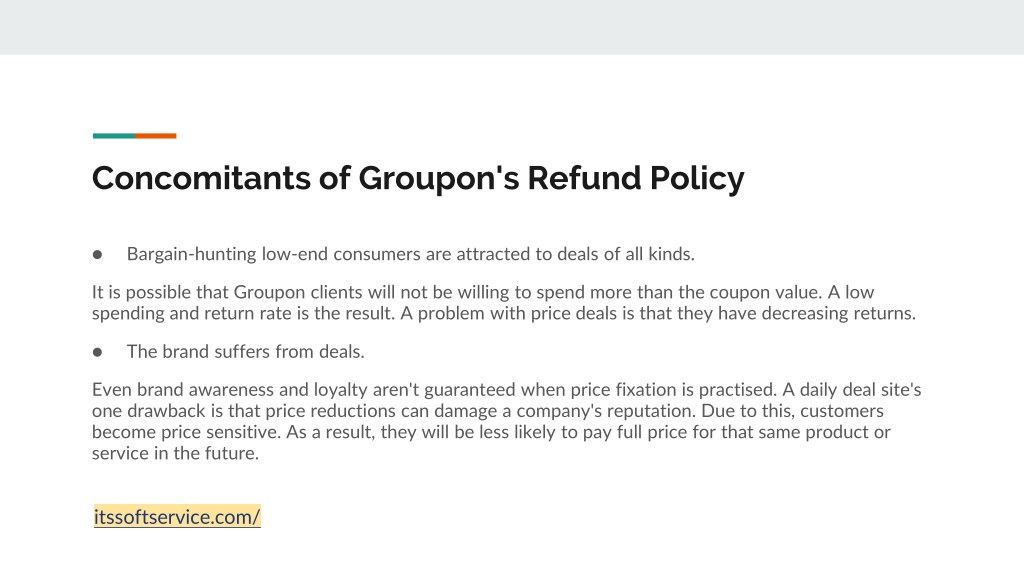Click the gray header band at top
Viewport: 1024px width, 576px height.
tap(512, 27)
